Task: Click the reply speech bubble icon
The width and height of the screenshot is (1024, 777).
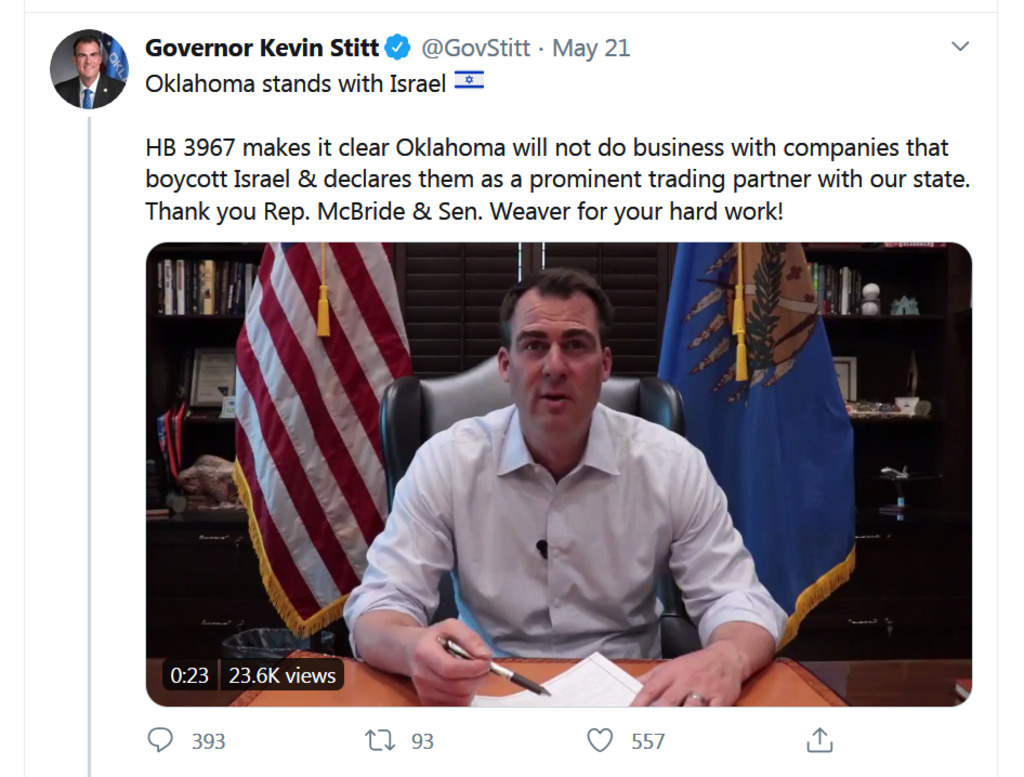Action: [160, 740]
